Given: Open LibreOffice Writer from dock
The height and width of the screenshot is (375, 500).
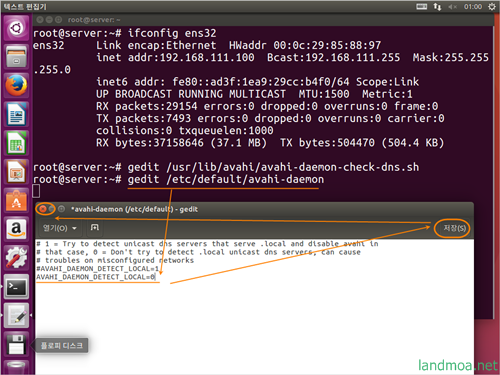Looking at the screenshot, I should [x=16, y=114].
